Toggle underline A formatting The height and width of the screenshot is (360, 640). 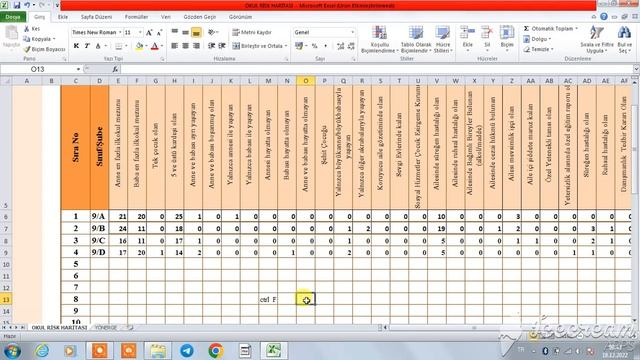(98, 46)
